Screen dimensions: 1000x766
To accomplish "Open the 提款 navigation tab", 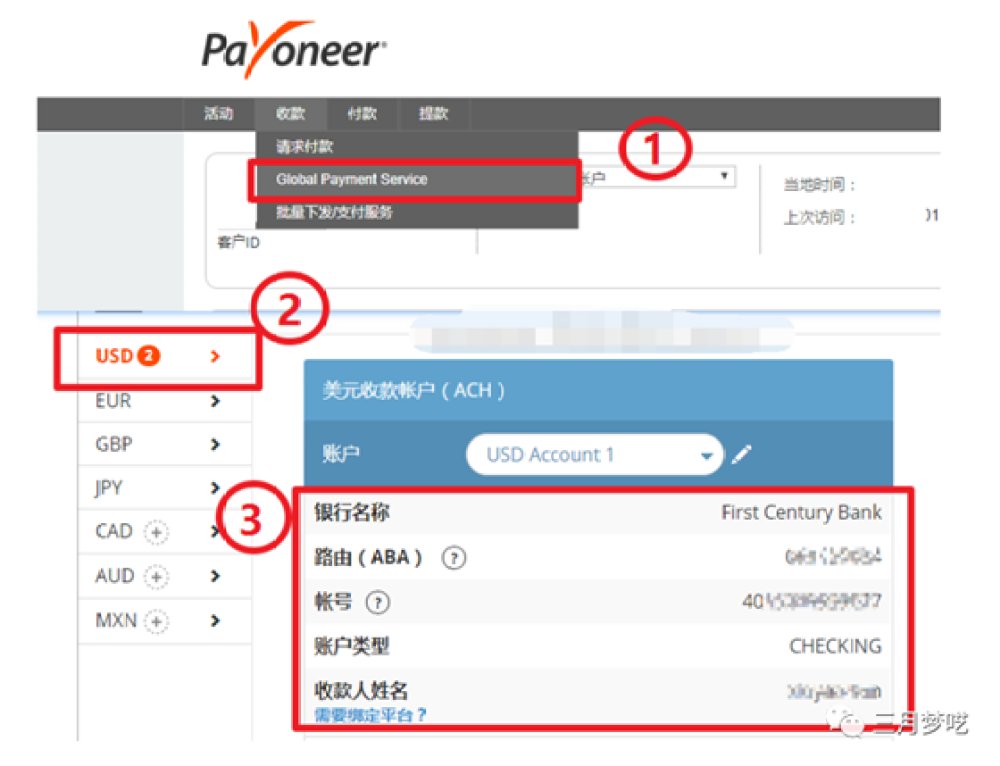I will coord(433,114).
